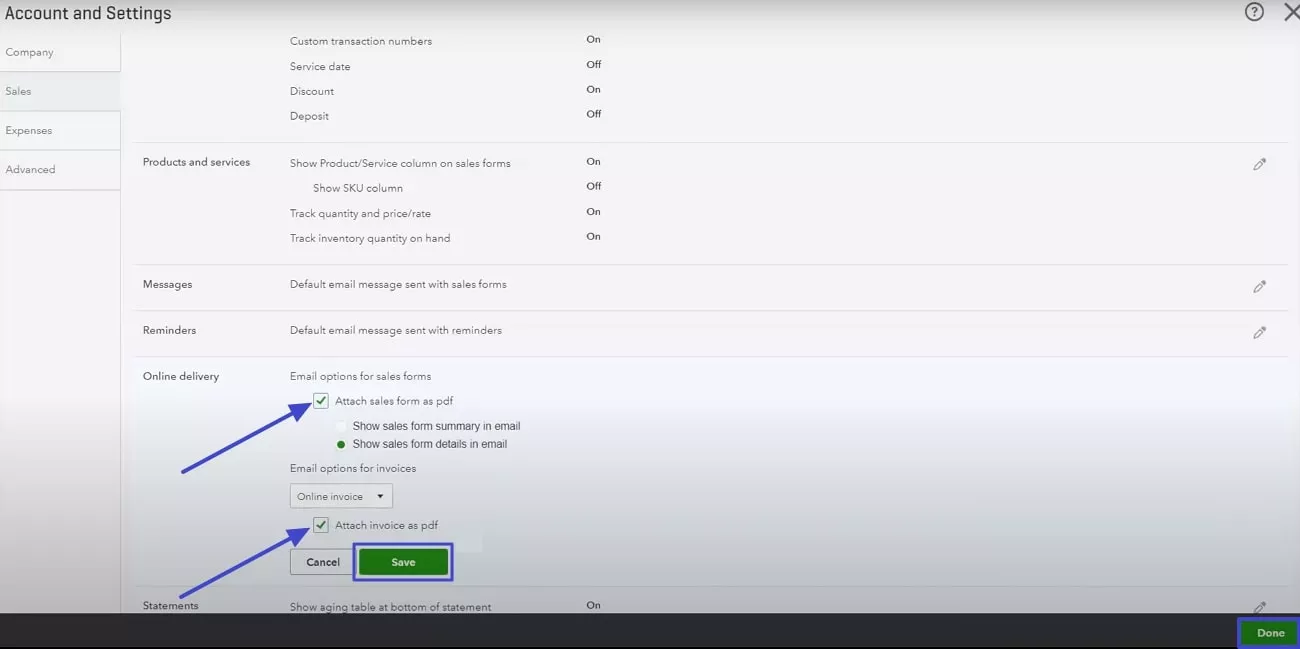Cancel the Online delivery edits
The width and height of the screenshot is (1300, 649).
pyautogui.click(x=321, y=561)
